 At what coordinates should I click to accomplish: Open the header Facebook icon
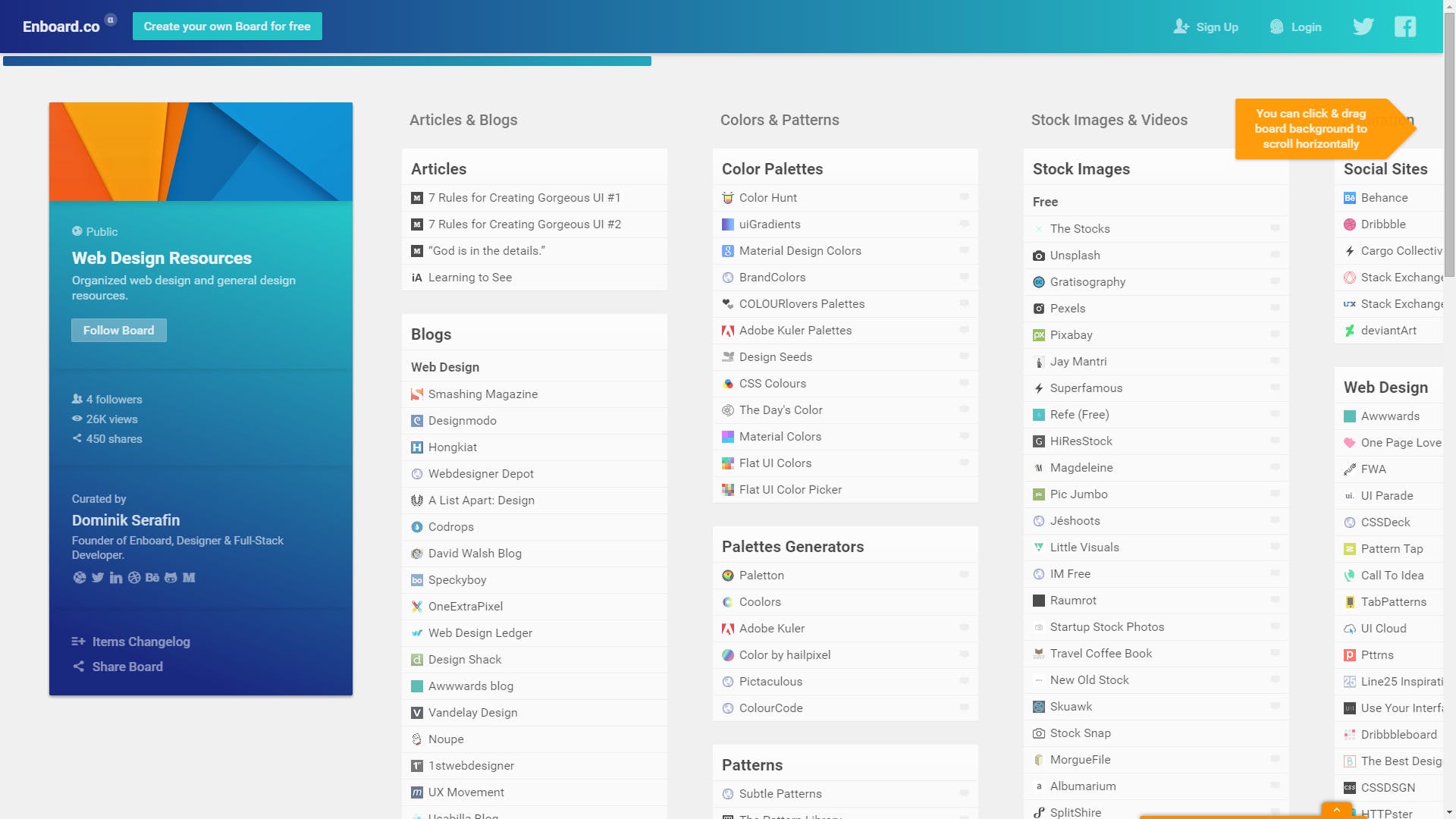(1405, 27)
